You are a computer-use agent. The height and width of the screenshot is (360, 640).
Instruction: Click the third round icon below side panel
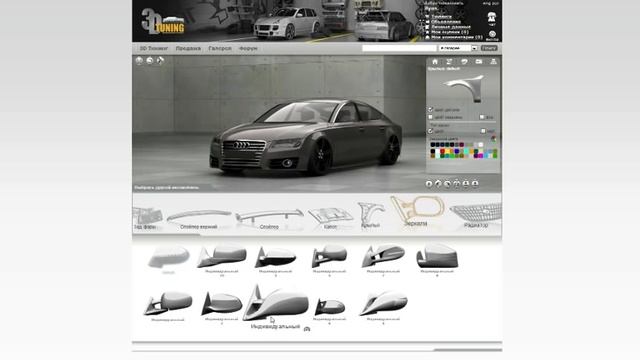click(x=447, y=184)
